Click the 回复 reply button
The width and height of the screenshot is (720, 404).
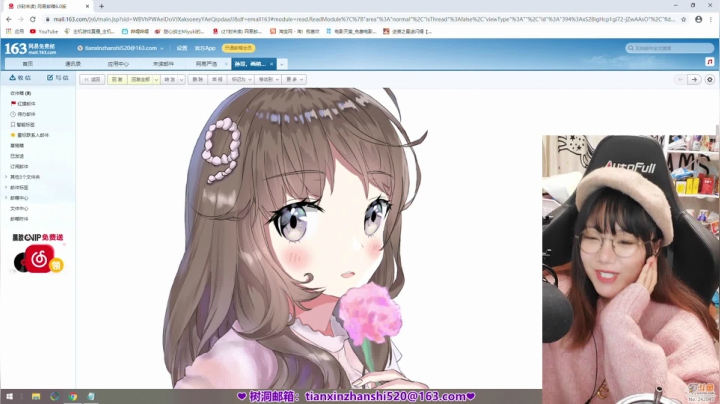pyautogui.click(x=117, y=79)
